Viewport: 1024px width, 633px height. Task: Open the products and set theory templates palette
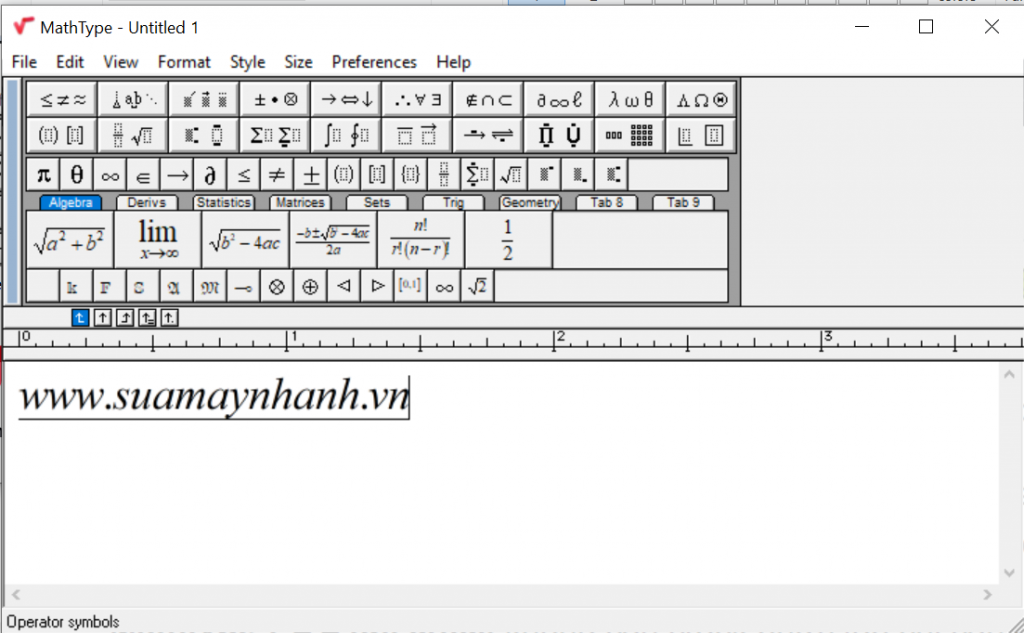click(559, 135)
